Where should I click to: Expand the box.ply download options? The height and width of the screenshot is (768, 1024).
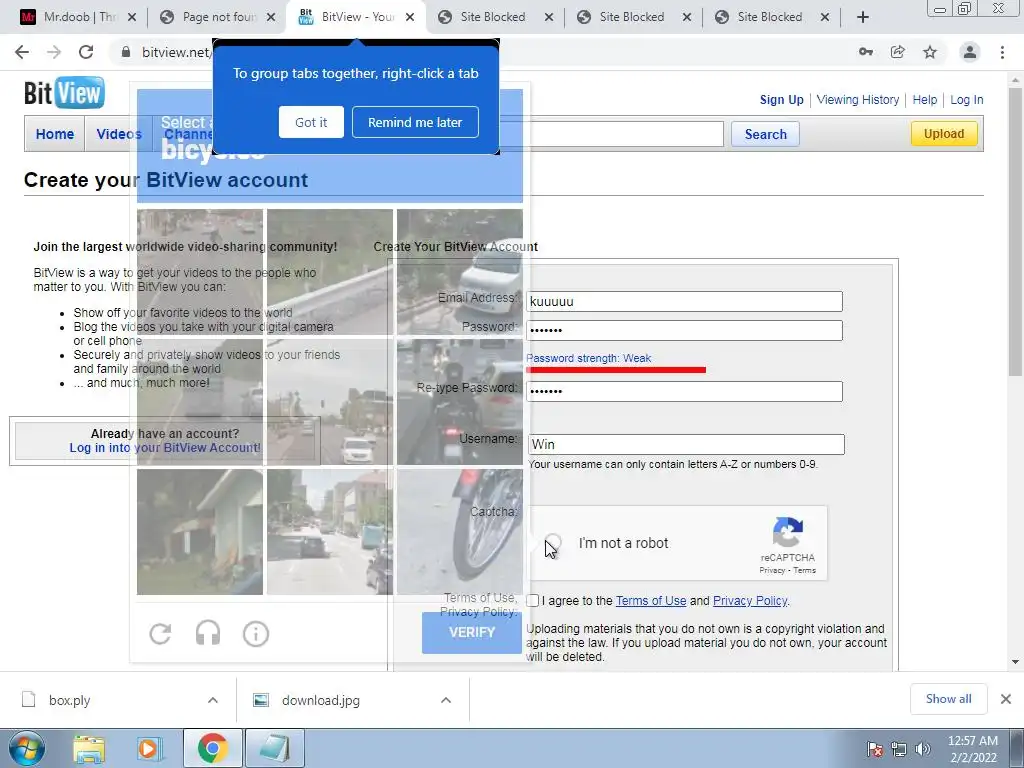(x=213, y=700)
